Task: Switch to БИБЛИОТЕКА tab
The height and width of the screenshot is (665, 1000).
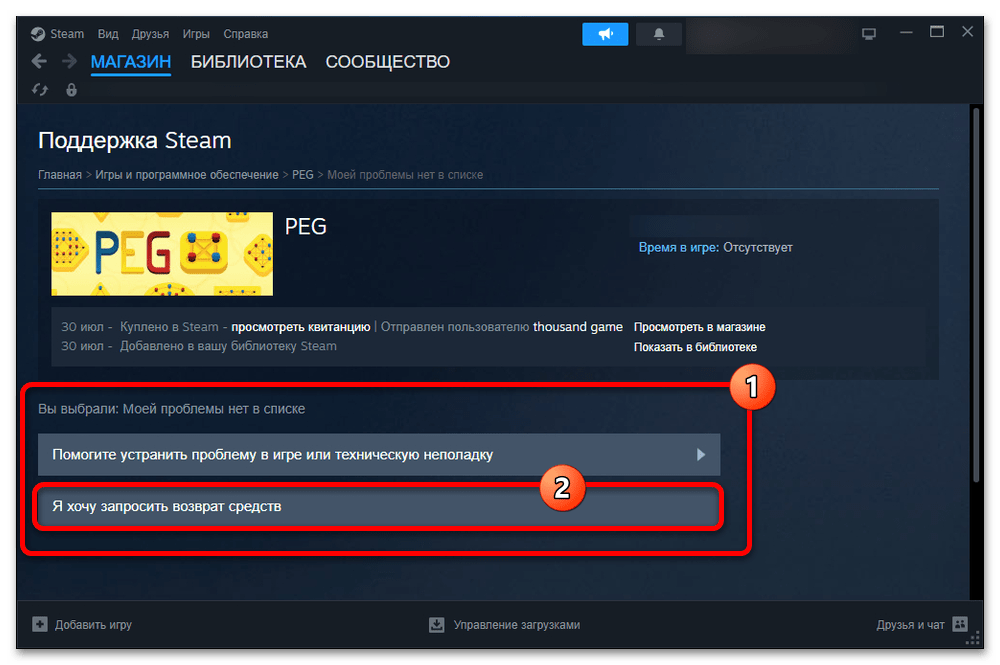Action: [x=248, y=62]
